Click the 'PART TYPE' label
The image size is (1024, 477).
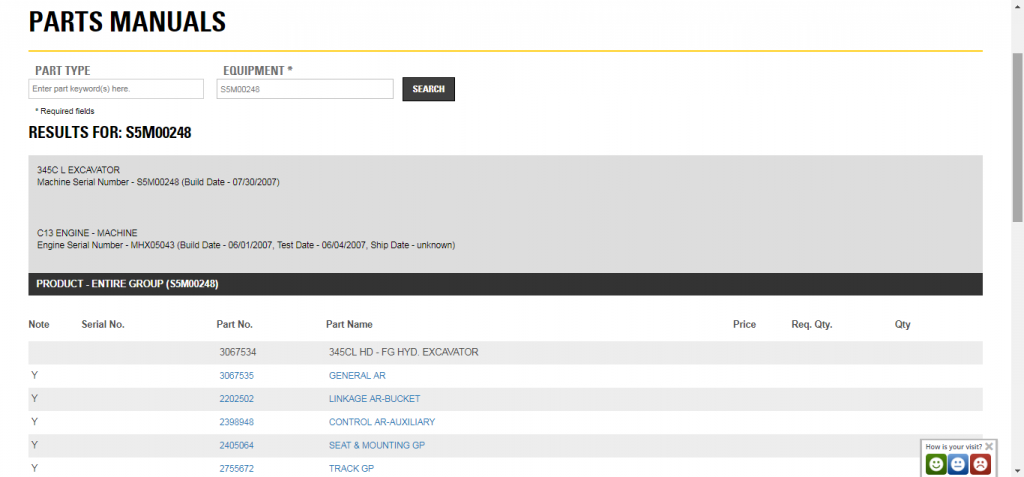pyautogui.click(x=63, y=71)
